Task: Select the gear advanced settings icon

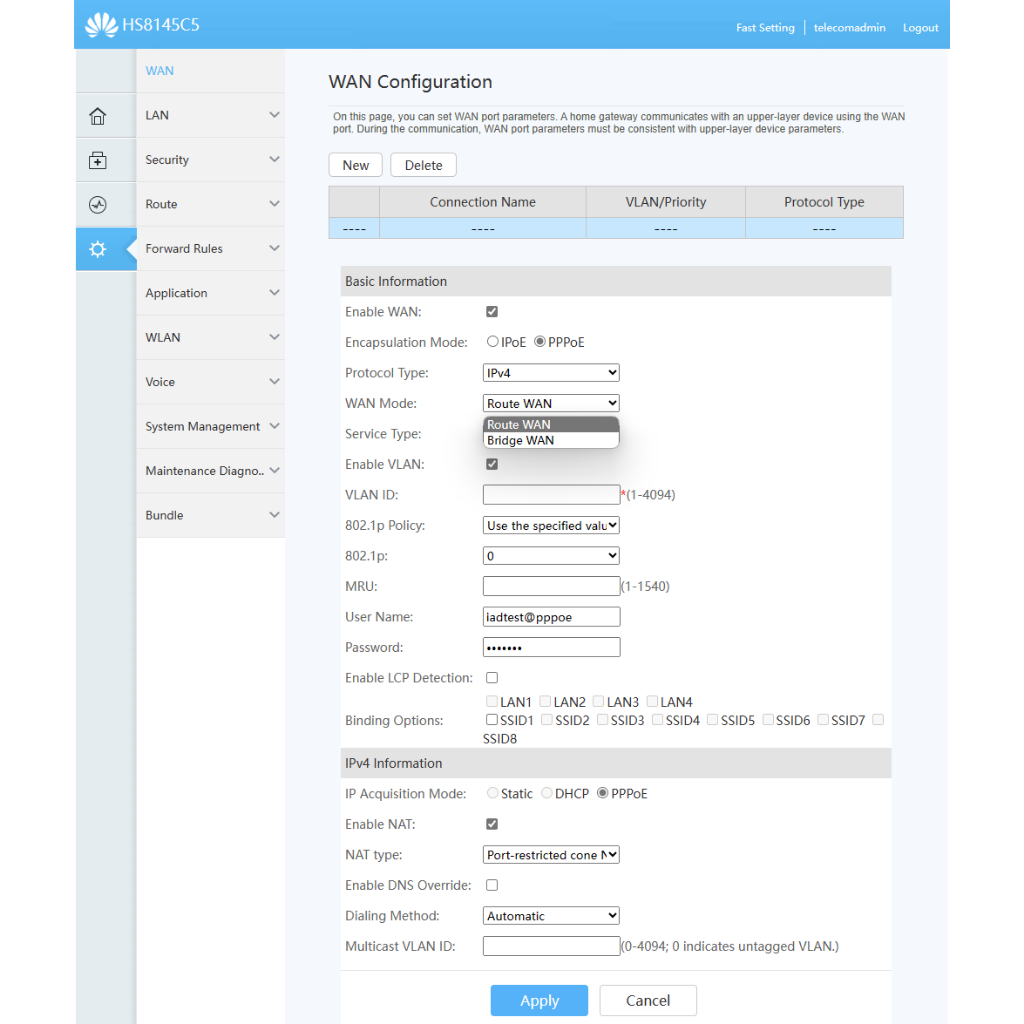Action: click(x=97, y=249)
